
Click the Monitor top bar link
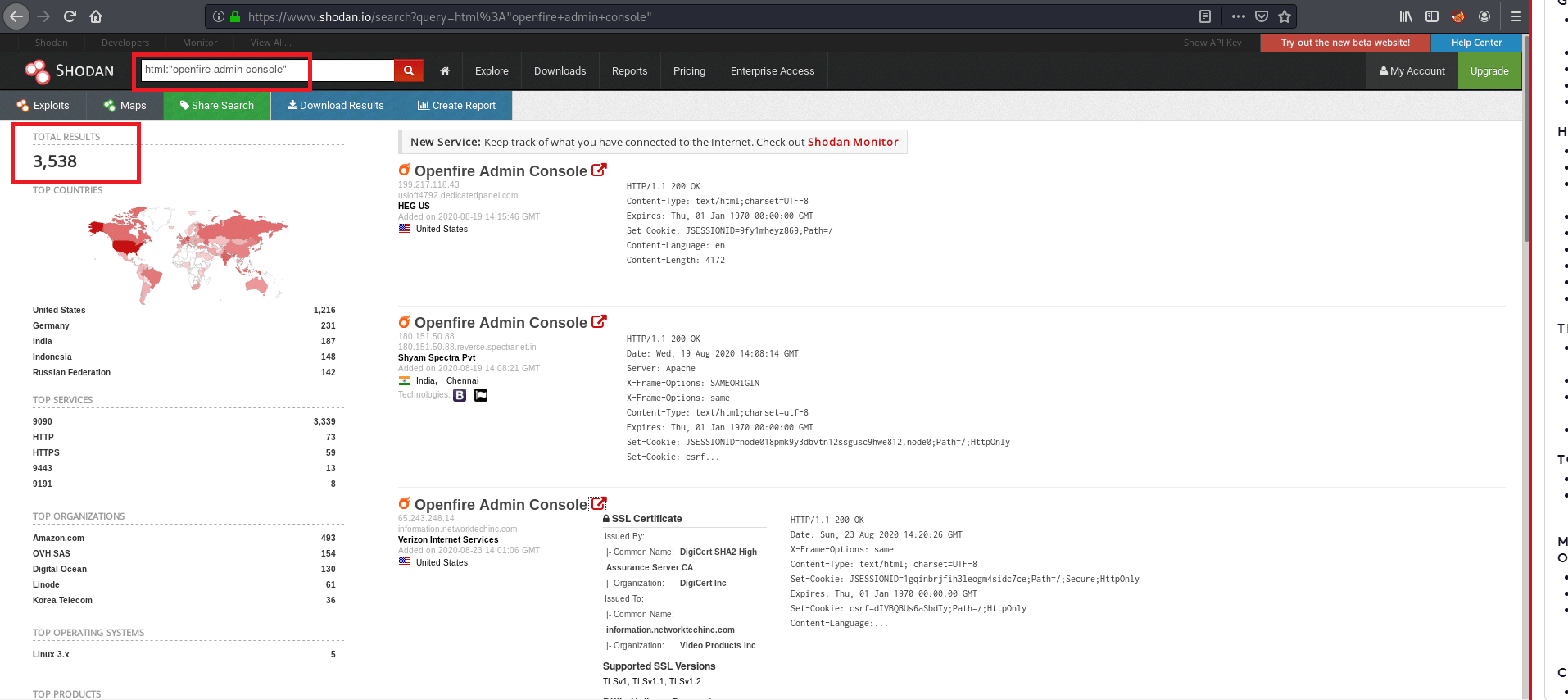coord(200,43)
